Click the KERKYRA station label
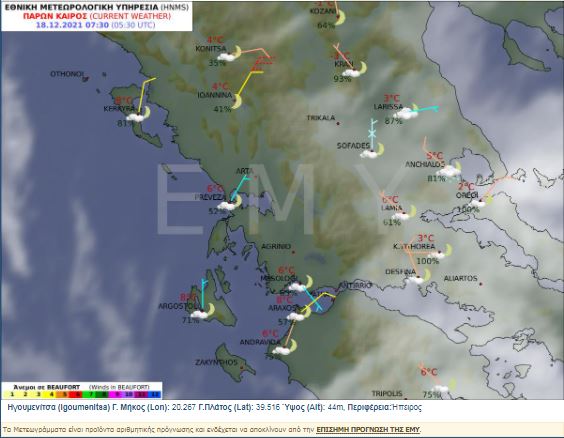This screenshot has width=564, height=438. coord(119,109)
